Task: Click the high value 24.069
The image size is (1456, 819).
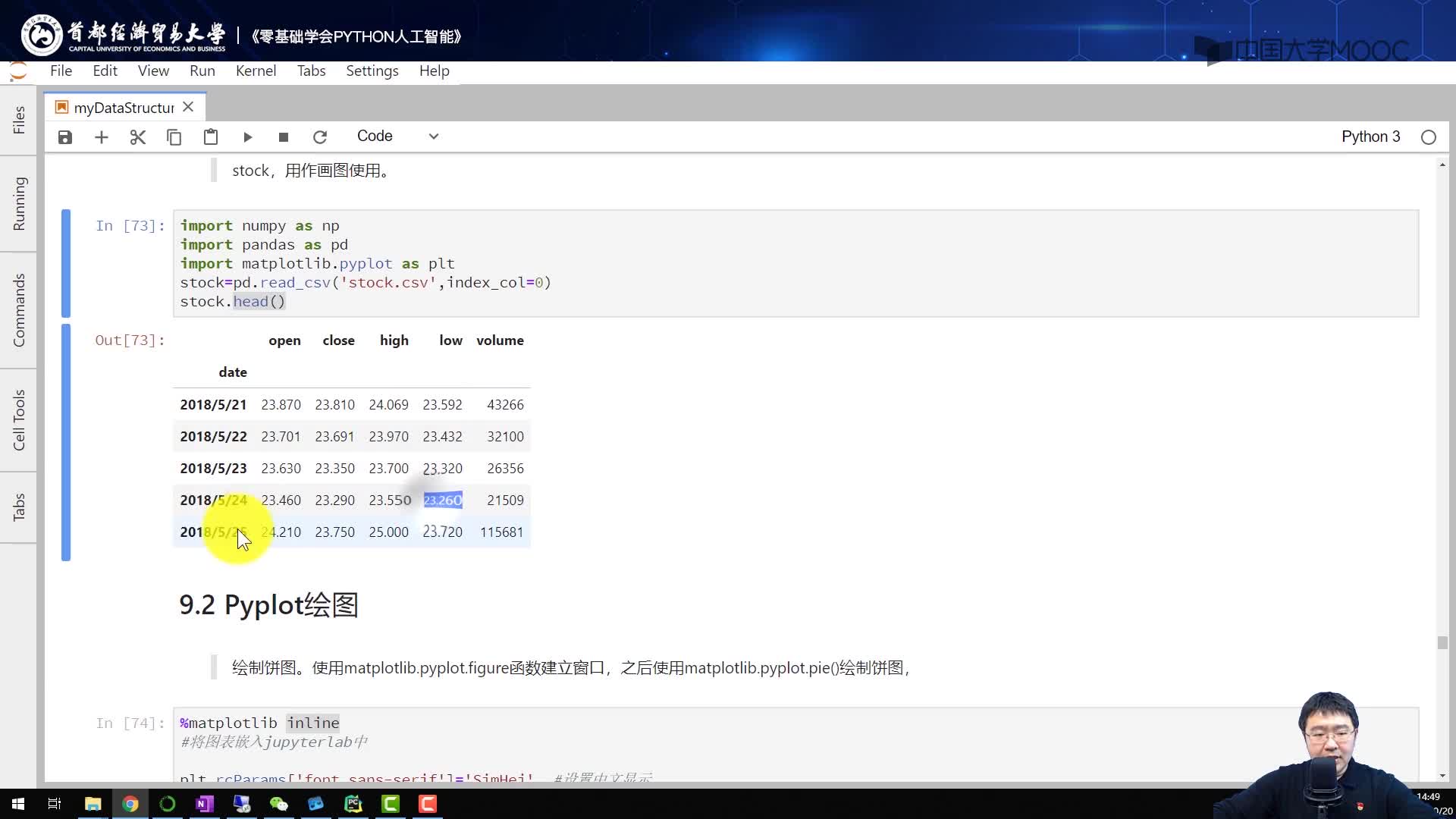Action: (x=388, y=405)
